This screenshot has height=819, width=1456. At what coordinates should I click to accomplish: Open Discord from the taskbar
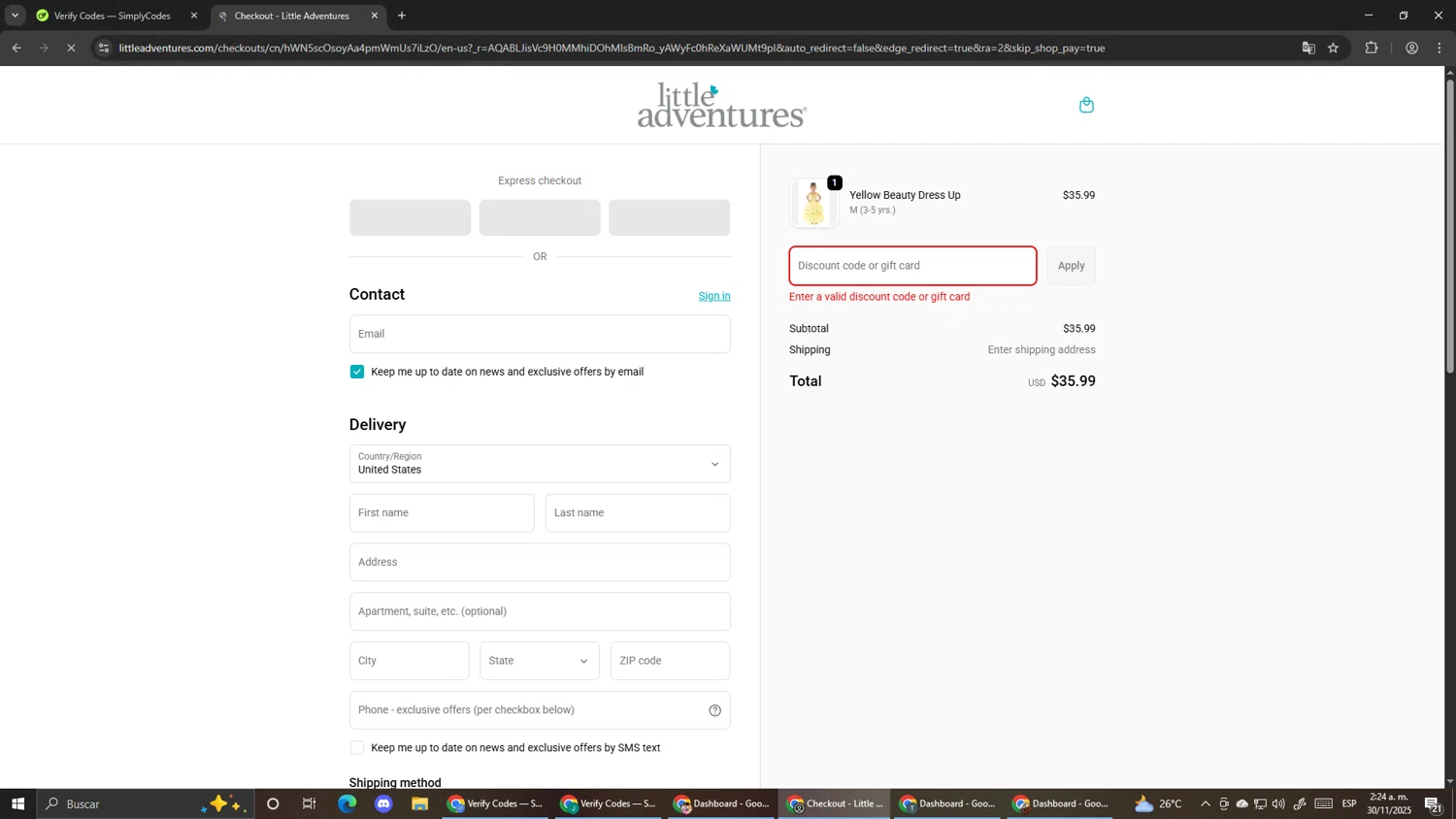tap(383, 803)
